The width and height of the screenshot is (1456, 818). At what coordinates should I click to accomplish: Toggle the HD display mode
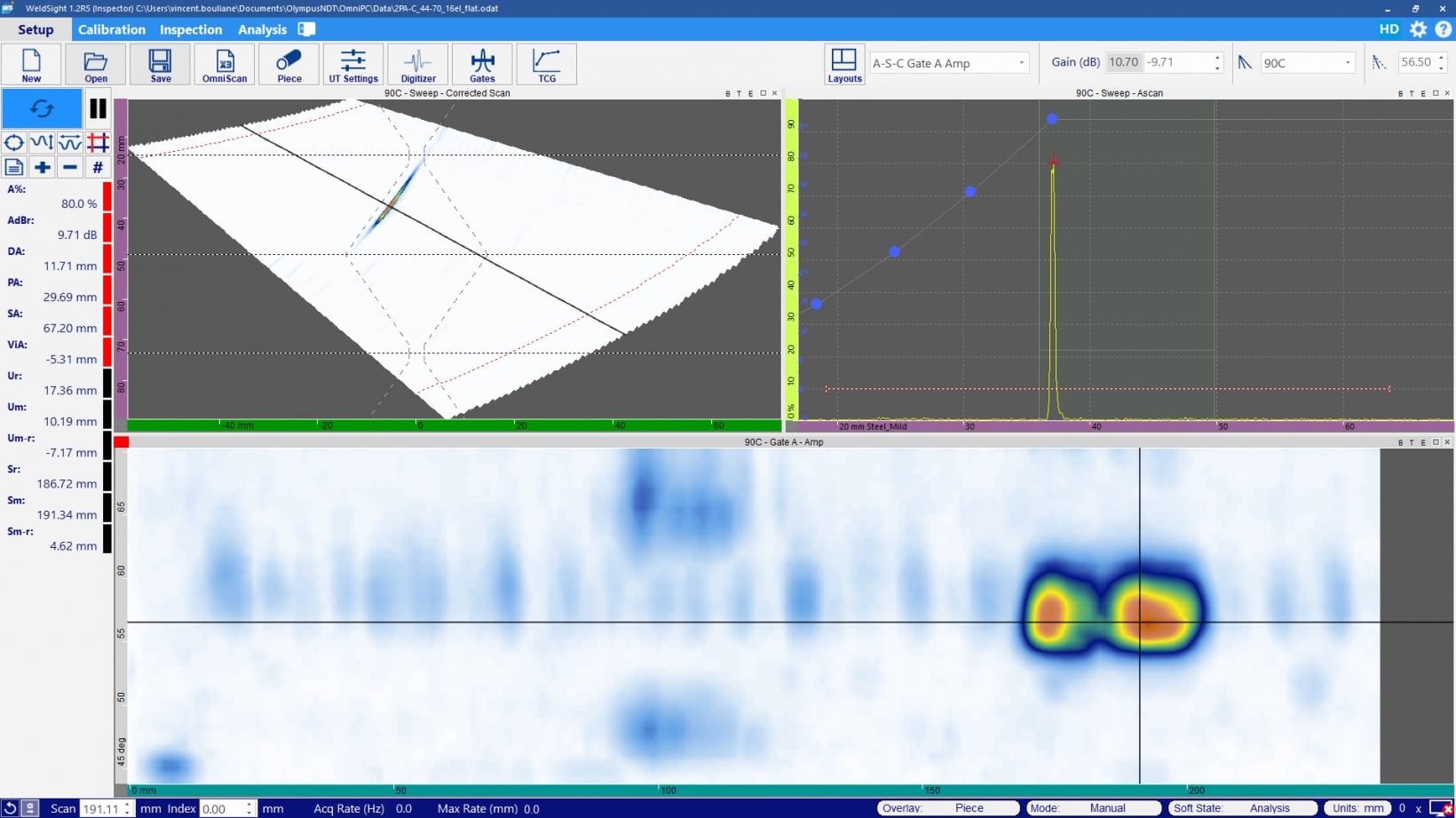tap(1389, 29)
